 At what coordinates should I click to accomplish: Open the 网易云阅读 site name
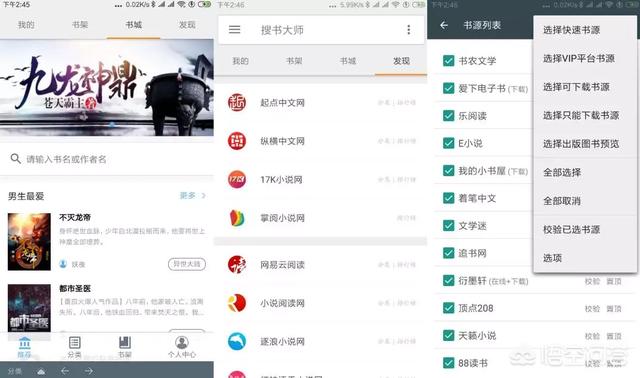pyautogui.click(x=282, y=265)
